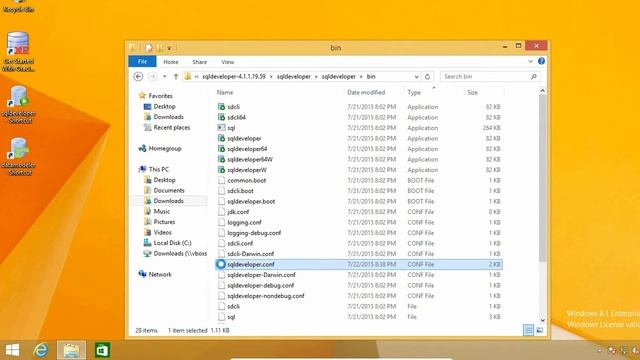640x360 pixels.
Task: Refresh the bin folder view
Action: coord(427,77)
